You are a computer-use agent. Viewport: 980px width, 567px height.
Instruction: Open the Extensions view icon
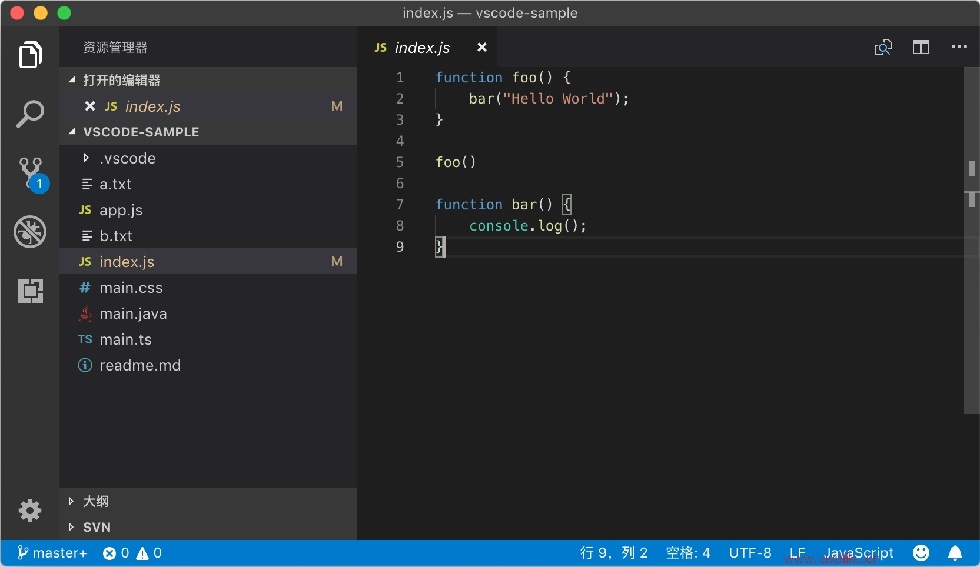30,291
